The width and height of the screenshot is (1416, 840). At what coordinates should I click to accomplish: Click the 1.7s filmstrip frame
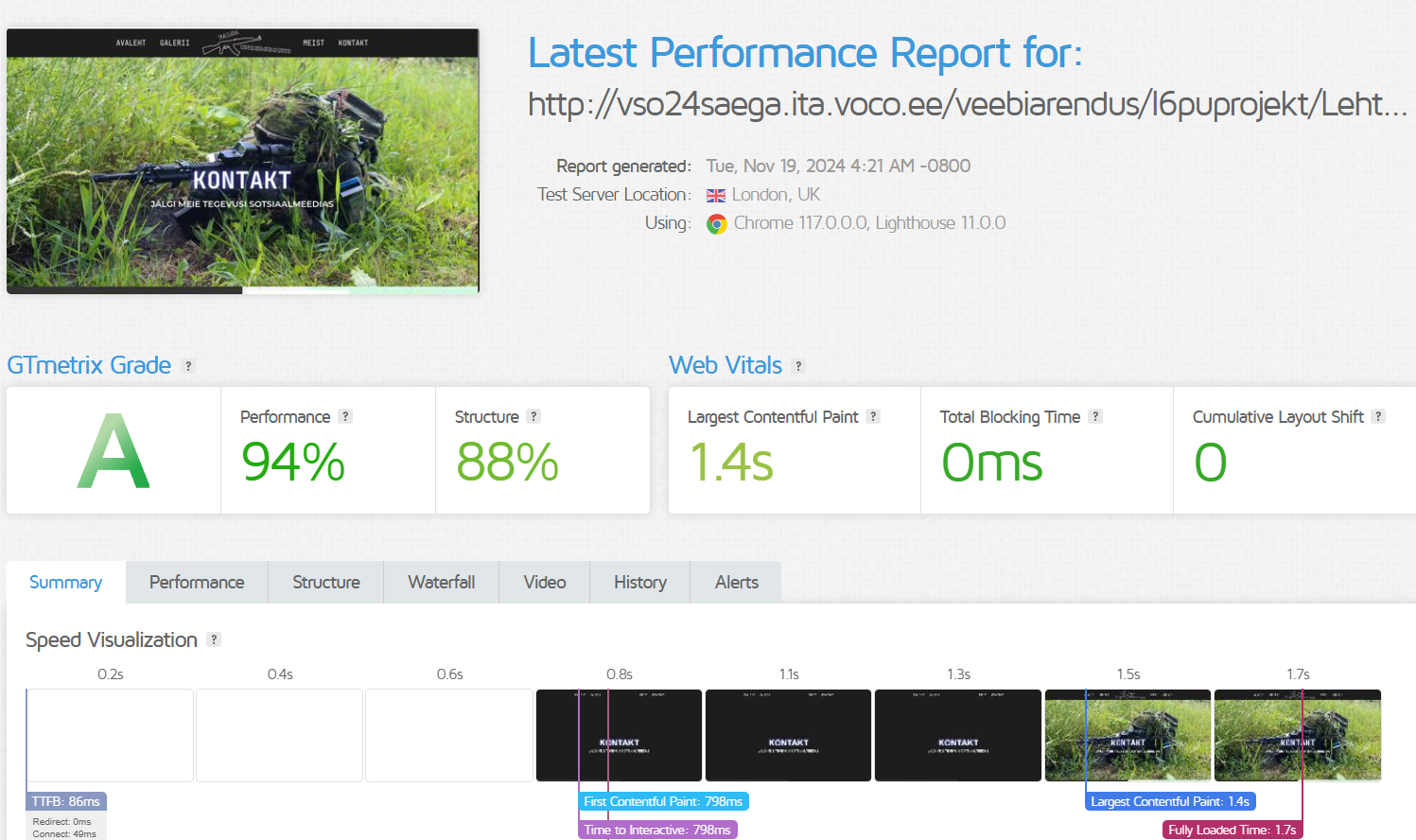[1297, 735]
